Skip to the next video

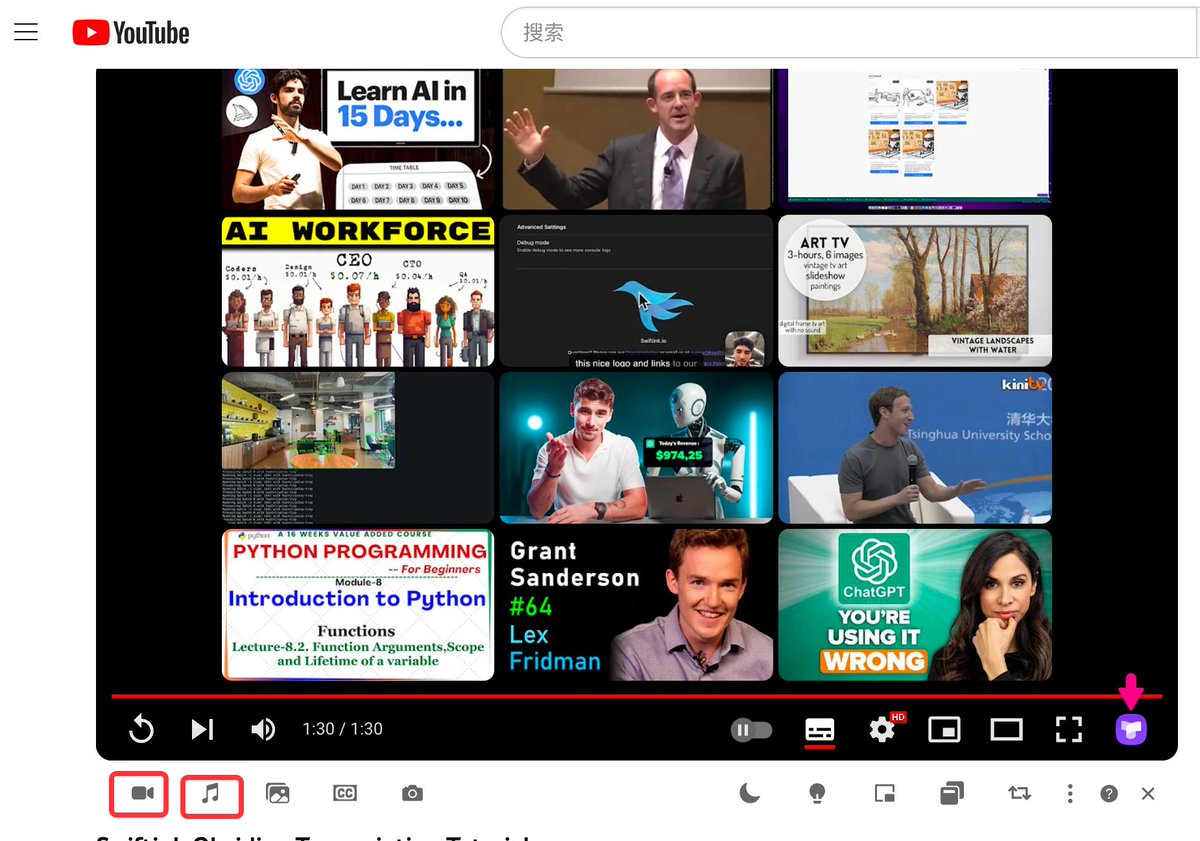point(202,729)
